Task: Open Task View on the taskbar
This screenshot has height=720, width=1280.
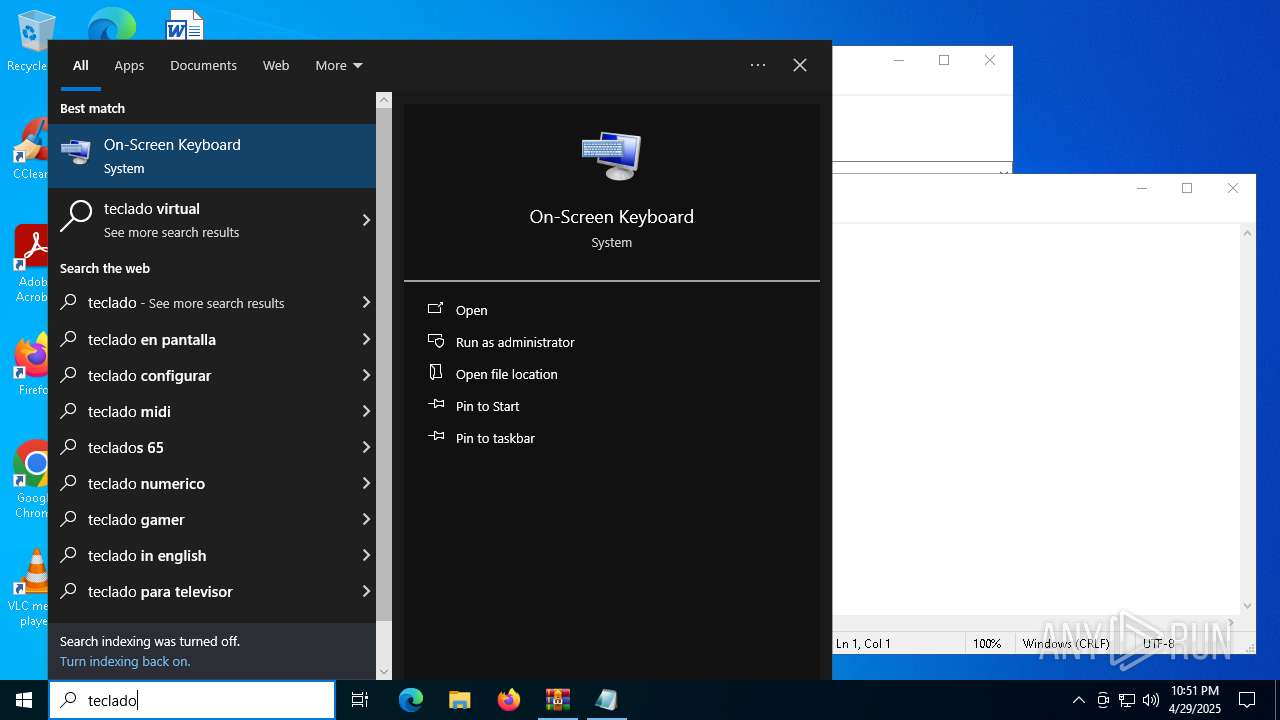Action: tap(360, 700)
